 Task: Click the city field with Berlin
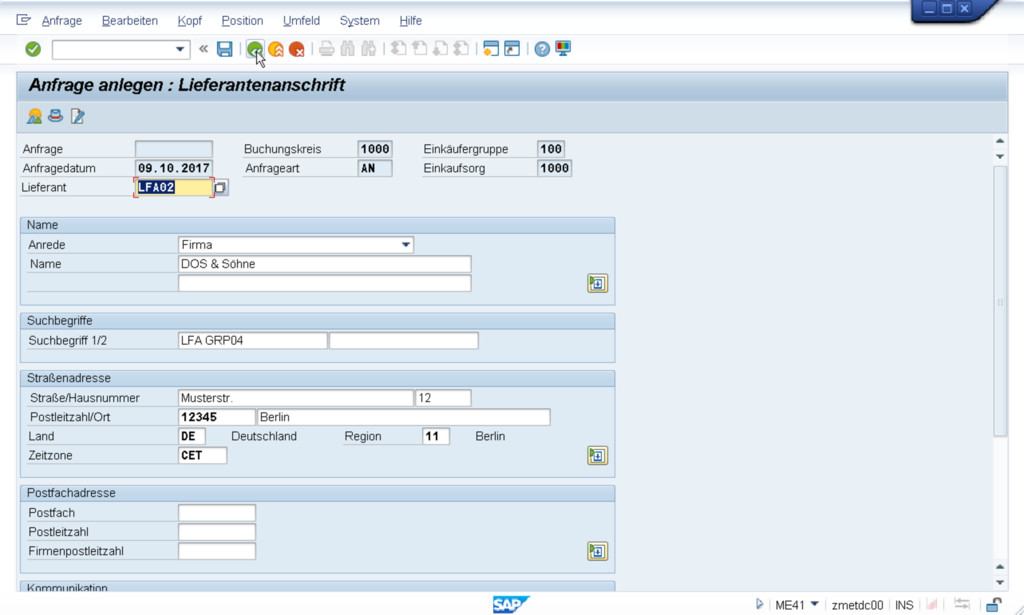(x=404, y=417)
